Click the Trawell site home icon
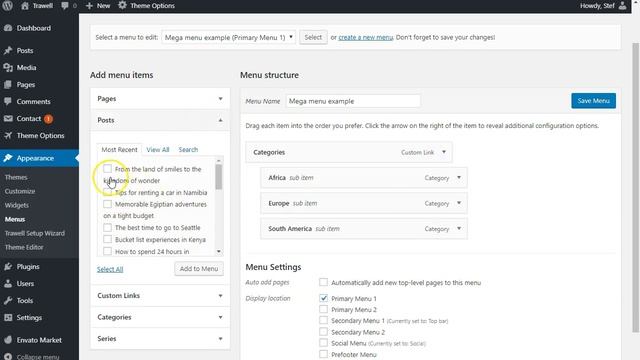Viewport: 640px width, 360px height. (25, 6)
